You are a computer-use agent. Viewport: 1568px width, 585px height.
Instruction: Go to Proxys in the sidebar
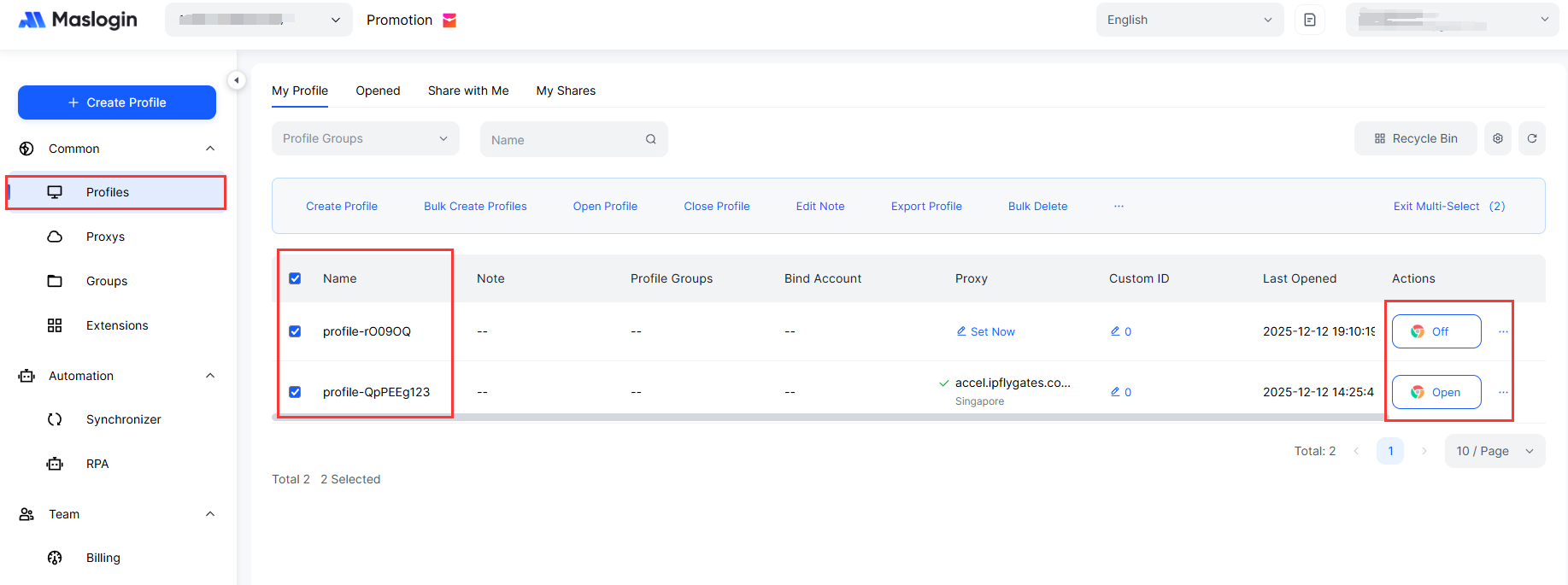105,237
